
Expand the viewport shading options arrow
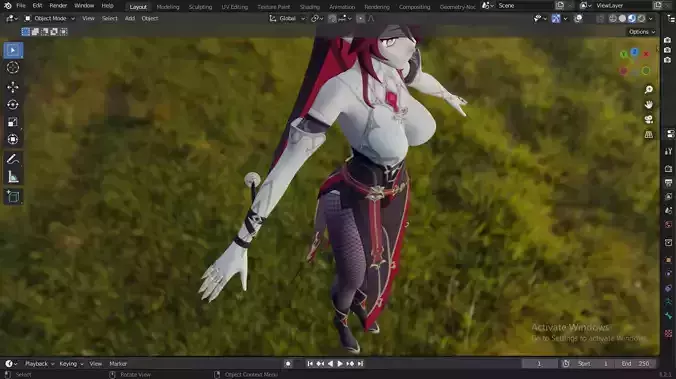coord(651,19)
